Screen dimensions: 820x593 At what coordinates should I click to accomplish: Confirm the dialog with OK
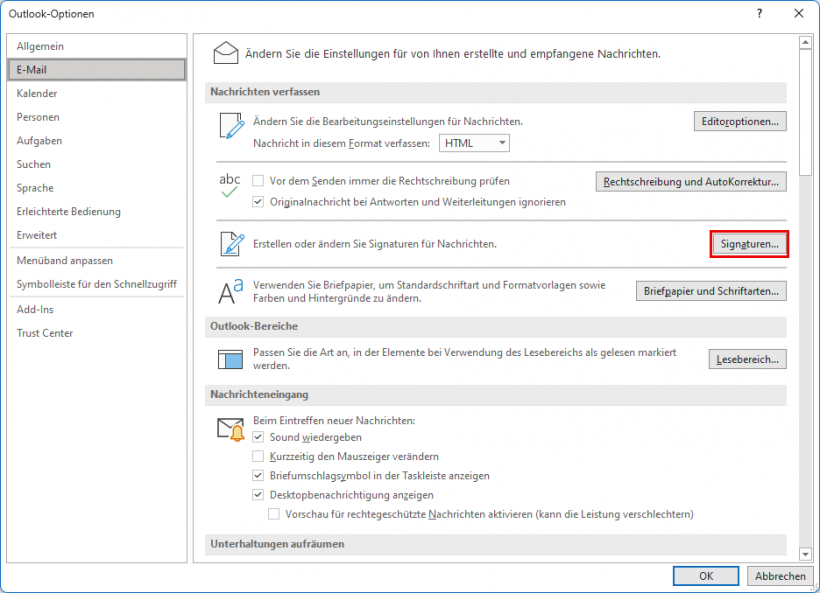[x=705, y=576]
